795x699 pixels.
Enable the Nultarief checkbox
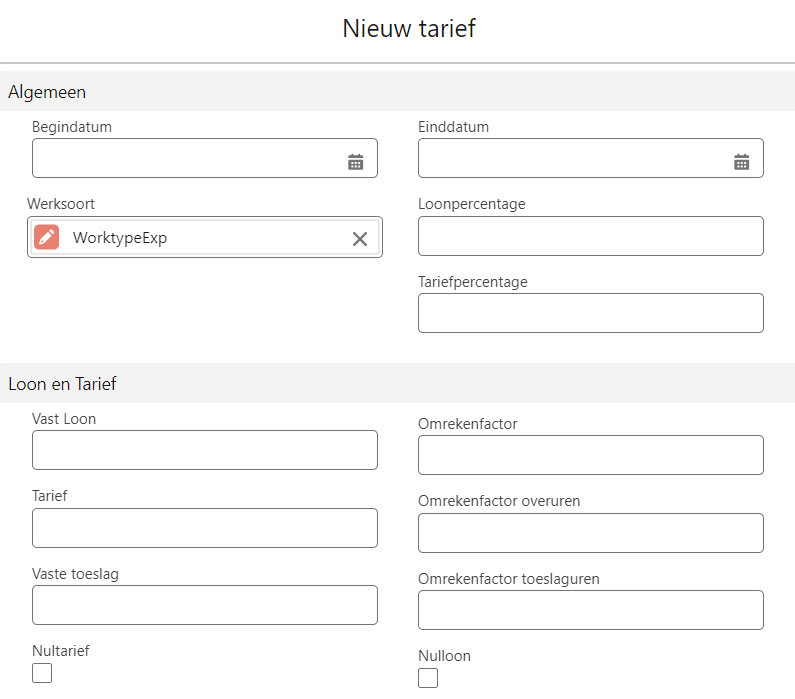point(42,673)
